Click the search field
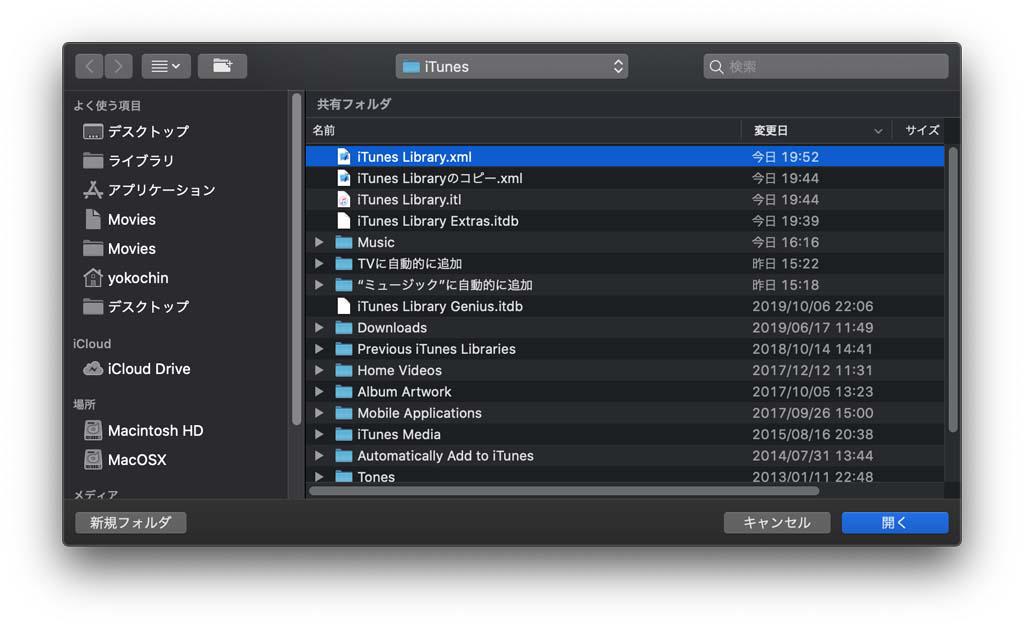 (x=825, y=67)
